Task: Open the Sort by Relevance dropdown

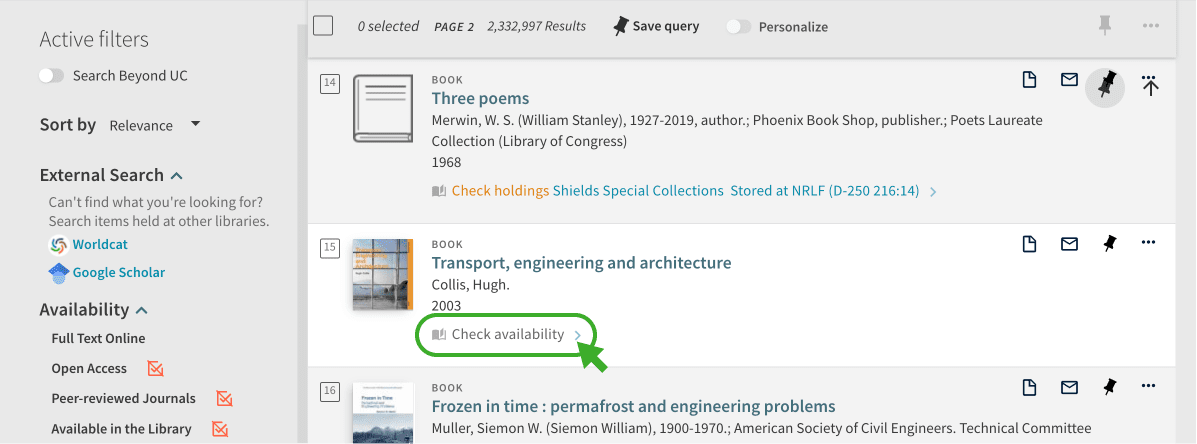Action: click(154, 125)
